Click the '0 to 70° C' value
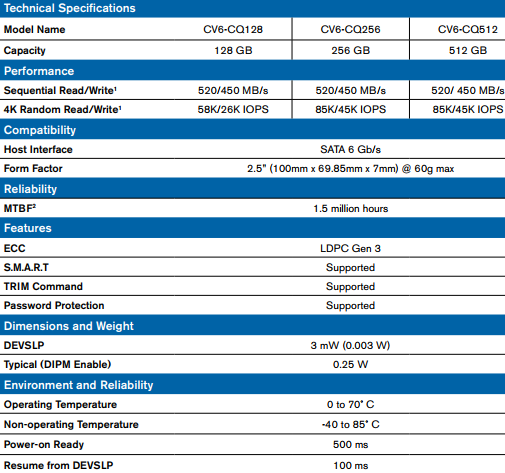This screenshot has height=473, width=505. [350, 404]
